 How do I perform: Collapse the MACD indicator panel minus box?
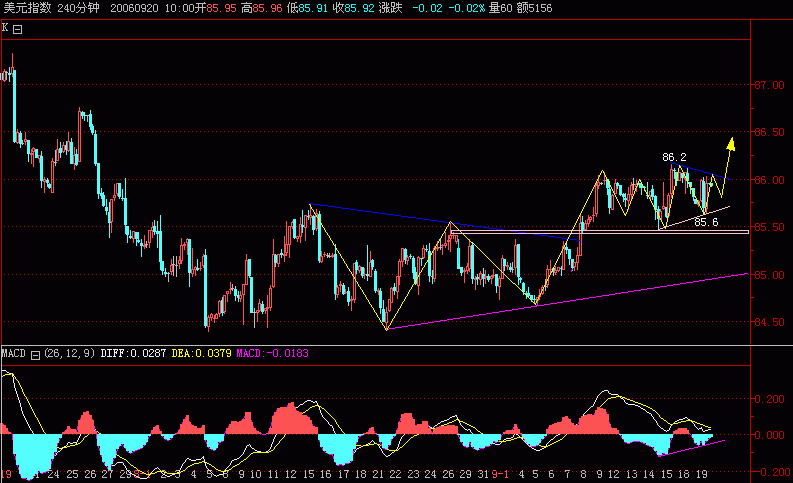35,355
